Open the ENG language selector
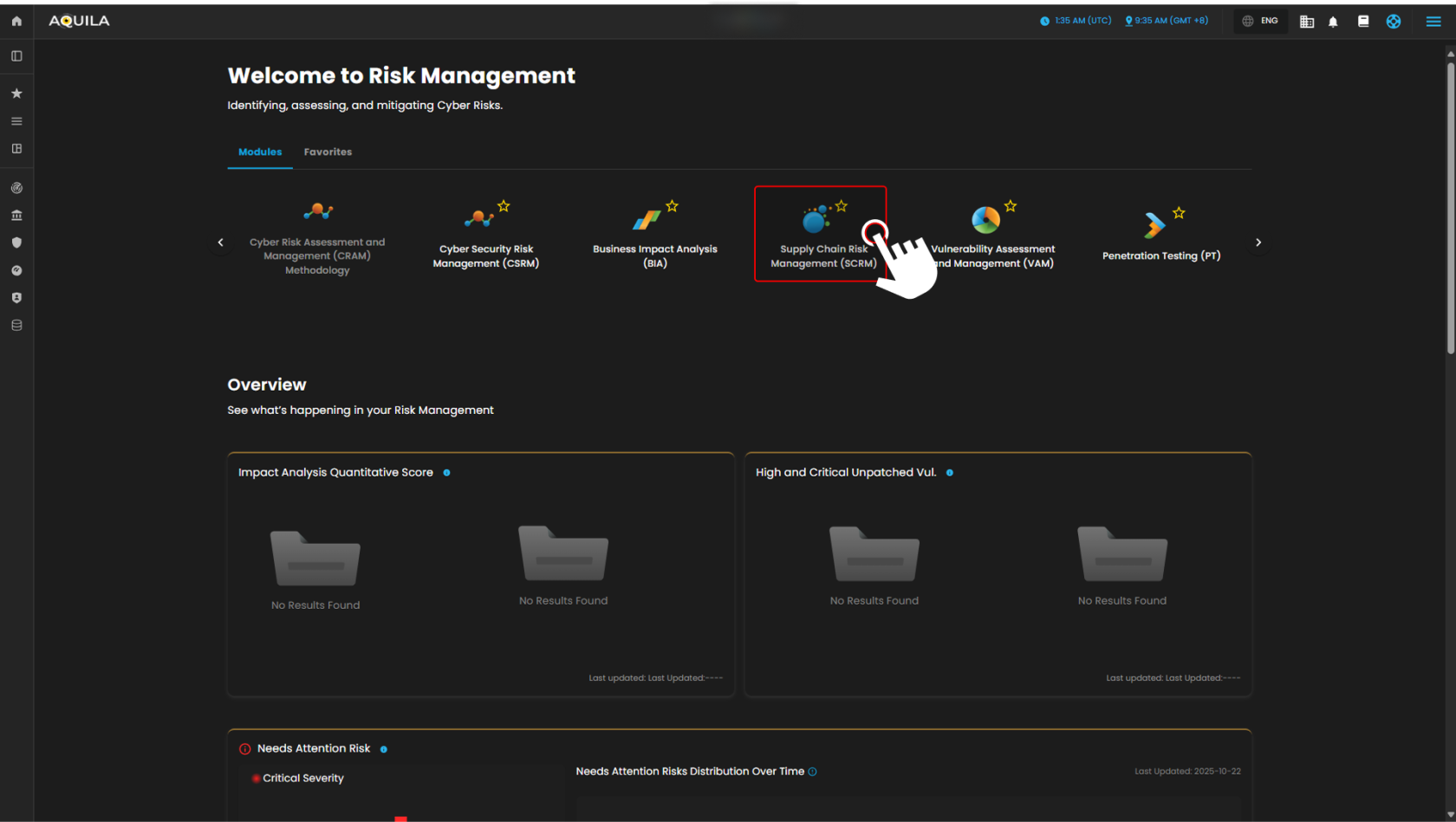This screenshot has height=822, width=1456. 1260,22
